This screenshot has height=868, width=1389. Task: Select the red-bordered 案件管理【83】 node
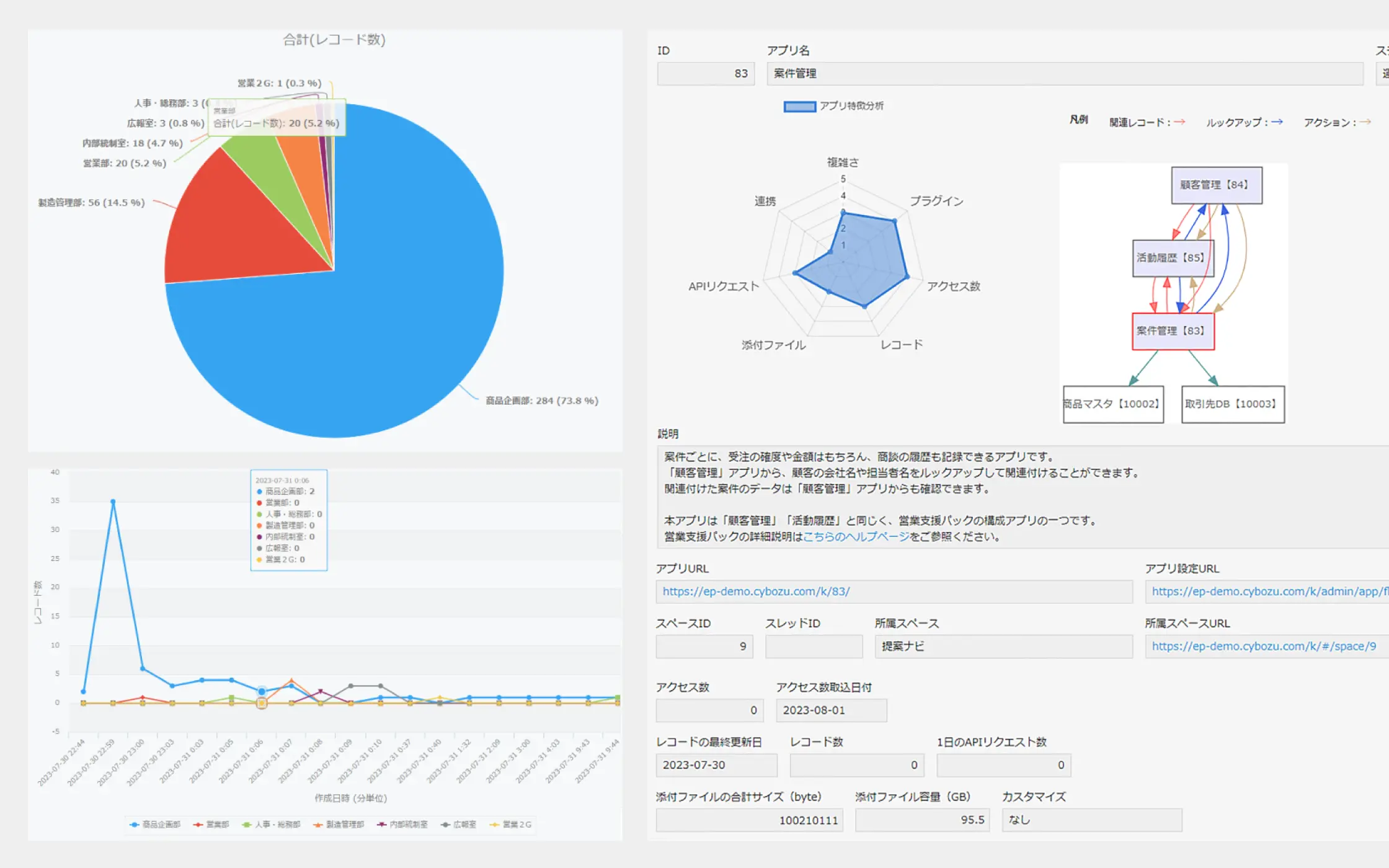coord(1172,331)
